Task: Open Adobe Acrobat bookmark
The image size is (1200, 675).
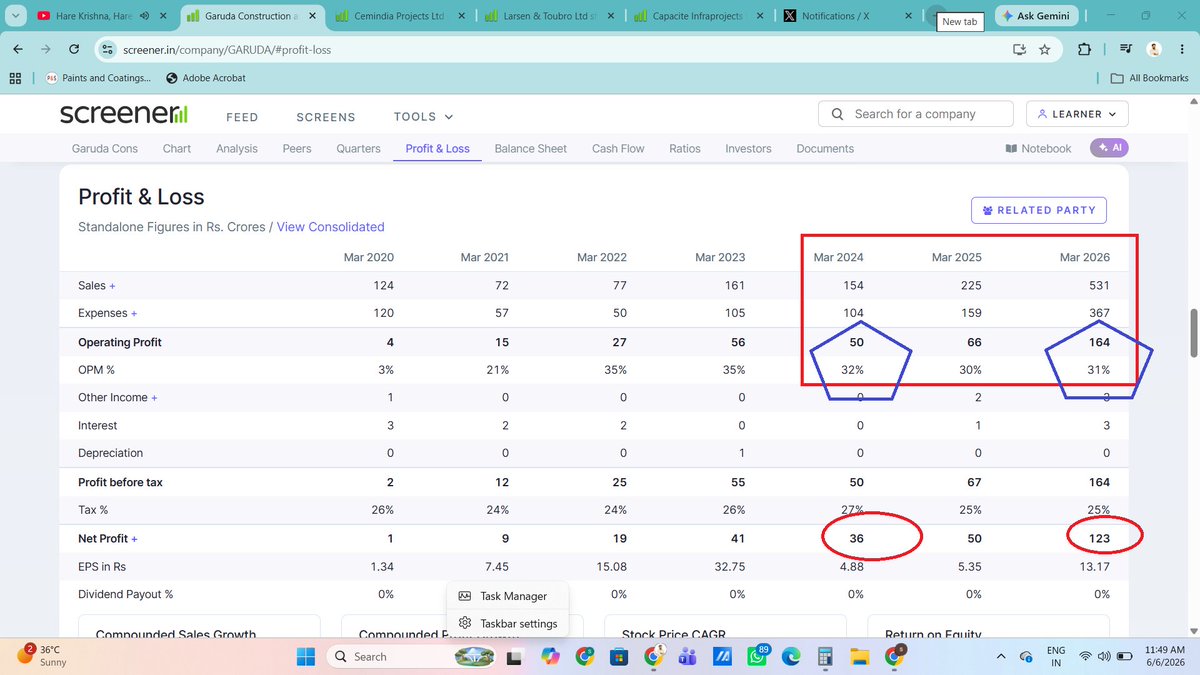Action: point(205,78)
